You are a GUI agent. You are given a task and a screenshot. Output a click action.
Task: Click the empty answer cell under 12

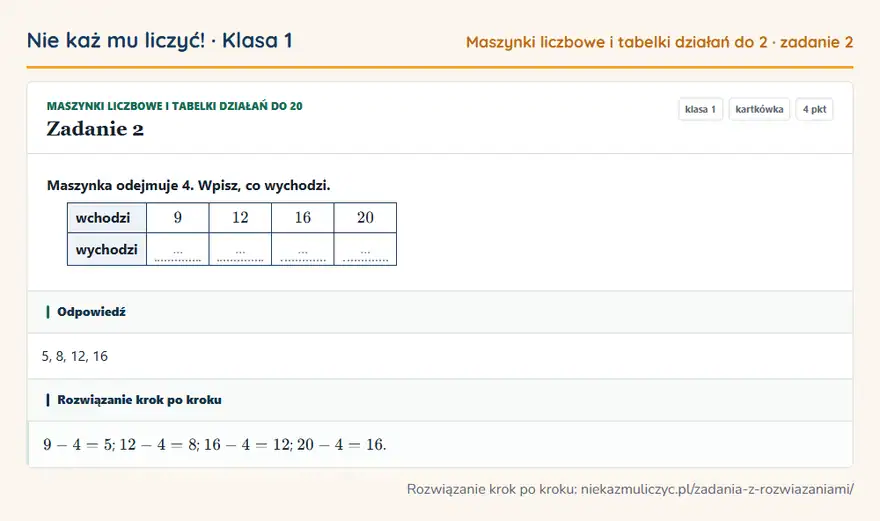[240, 249]
